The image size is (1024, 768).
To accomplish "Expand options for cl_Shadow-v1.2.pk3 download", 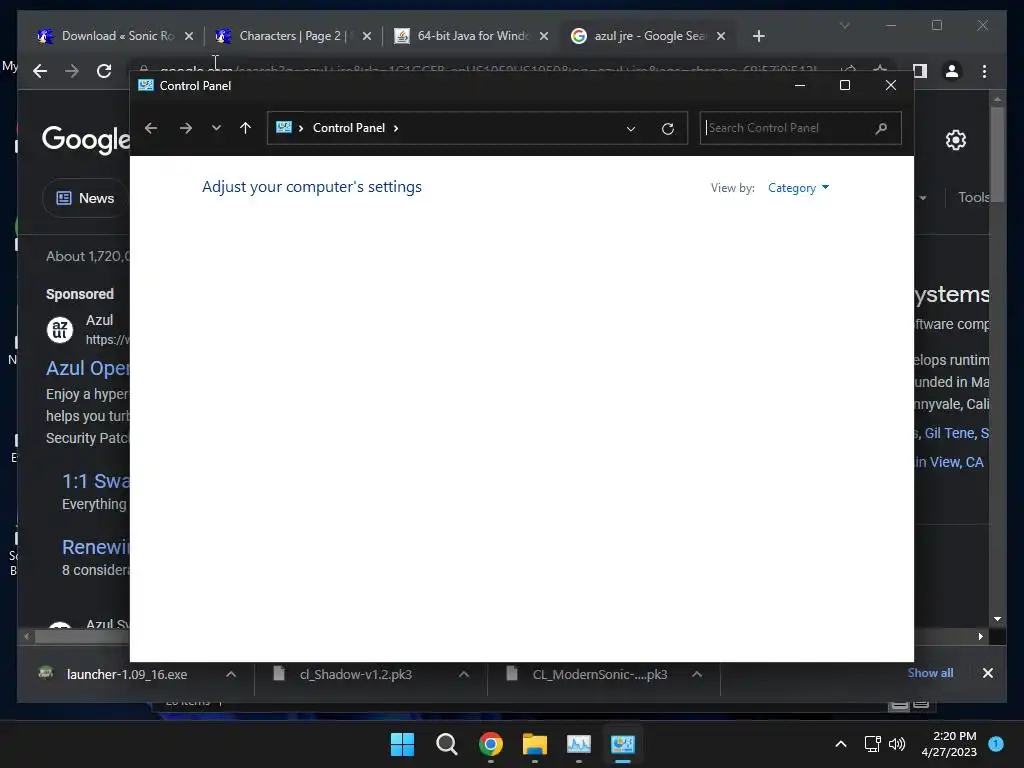I will [x=464, y=675].
